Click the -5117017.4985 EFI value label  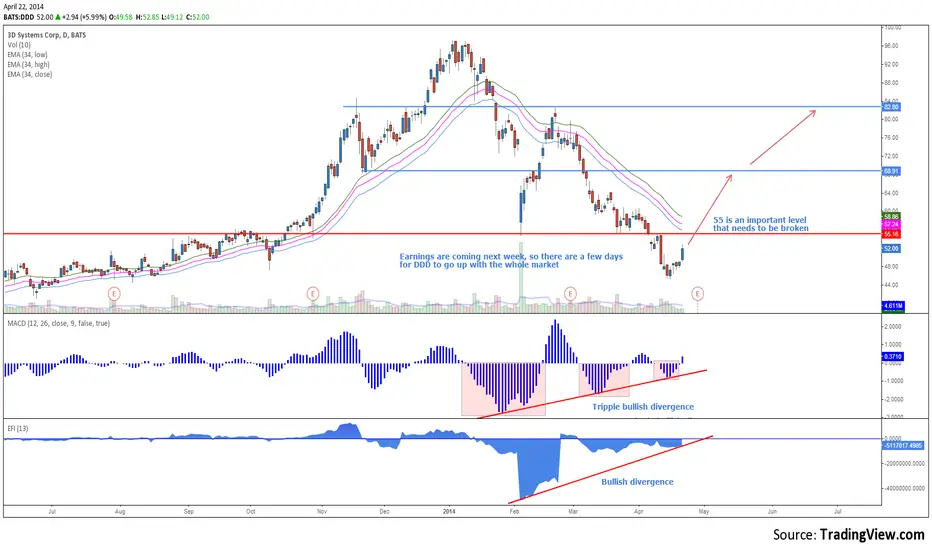pos(903,445)
